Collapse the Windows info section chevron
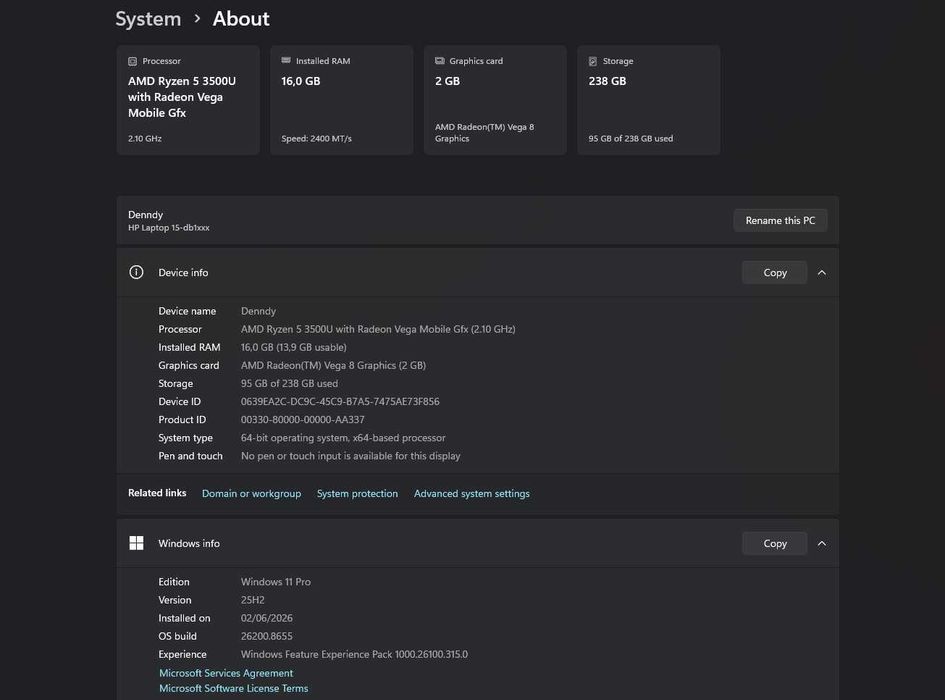The height and width of the screenshot is (700, 945). pos(821,543)
